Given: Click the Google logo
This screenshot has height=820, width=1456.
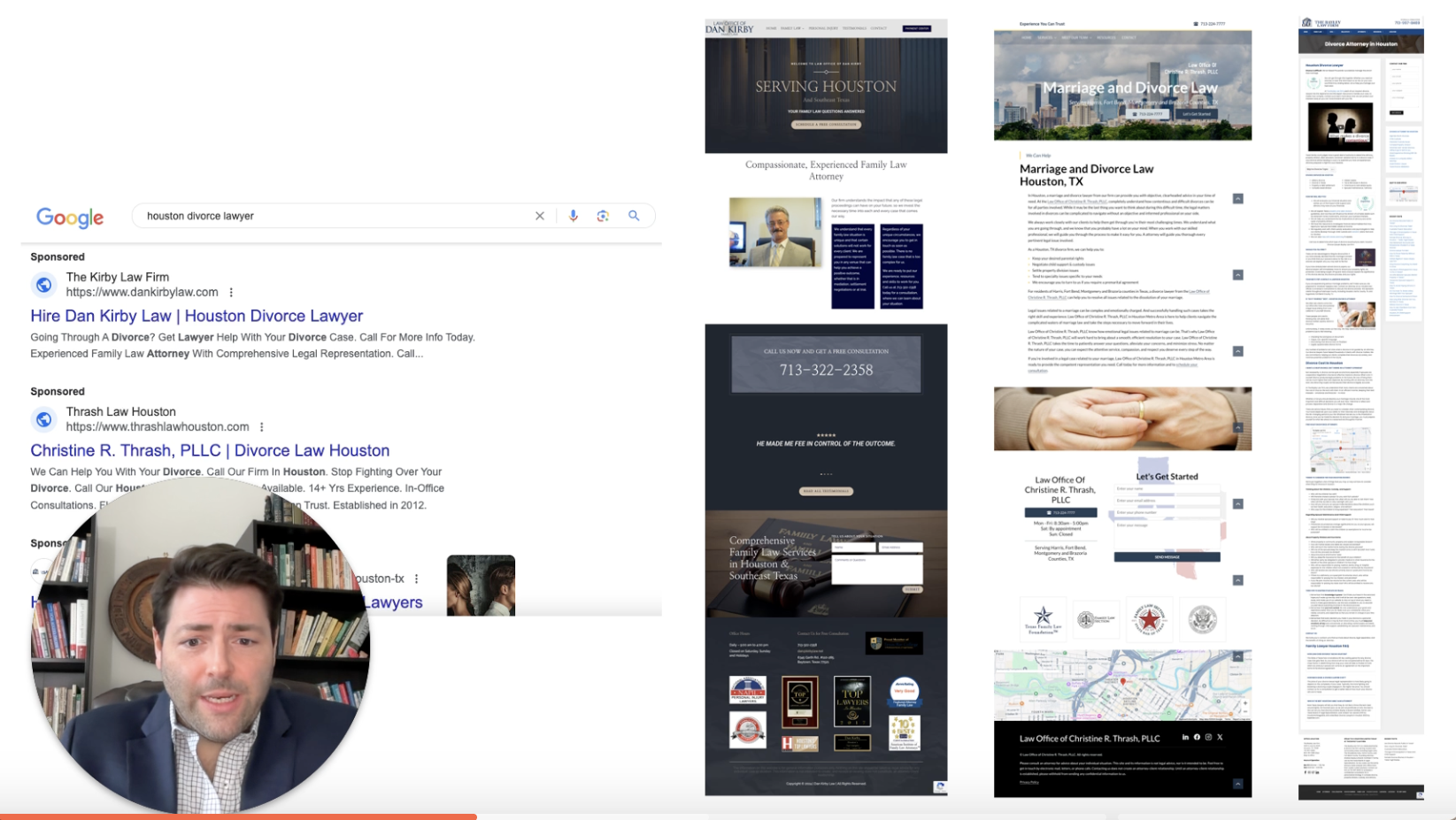Looking at the screenshot, I should pos(70,217).
